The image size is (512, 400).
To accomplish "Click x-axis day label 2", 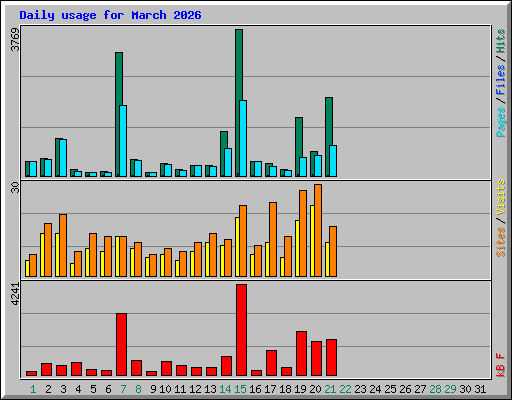I will pyautogui.click(x=48, y=389).
